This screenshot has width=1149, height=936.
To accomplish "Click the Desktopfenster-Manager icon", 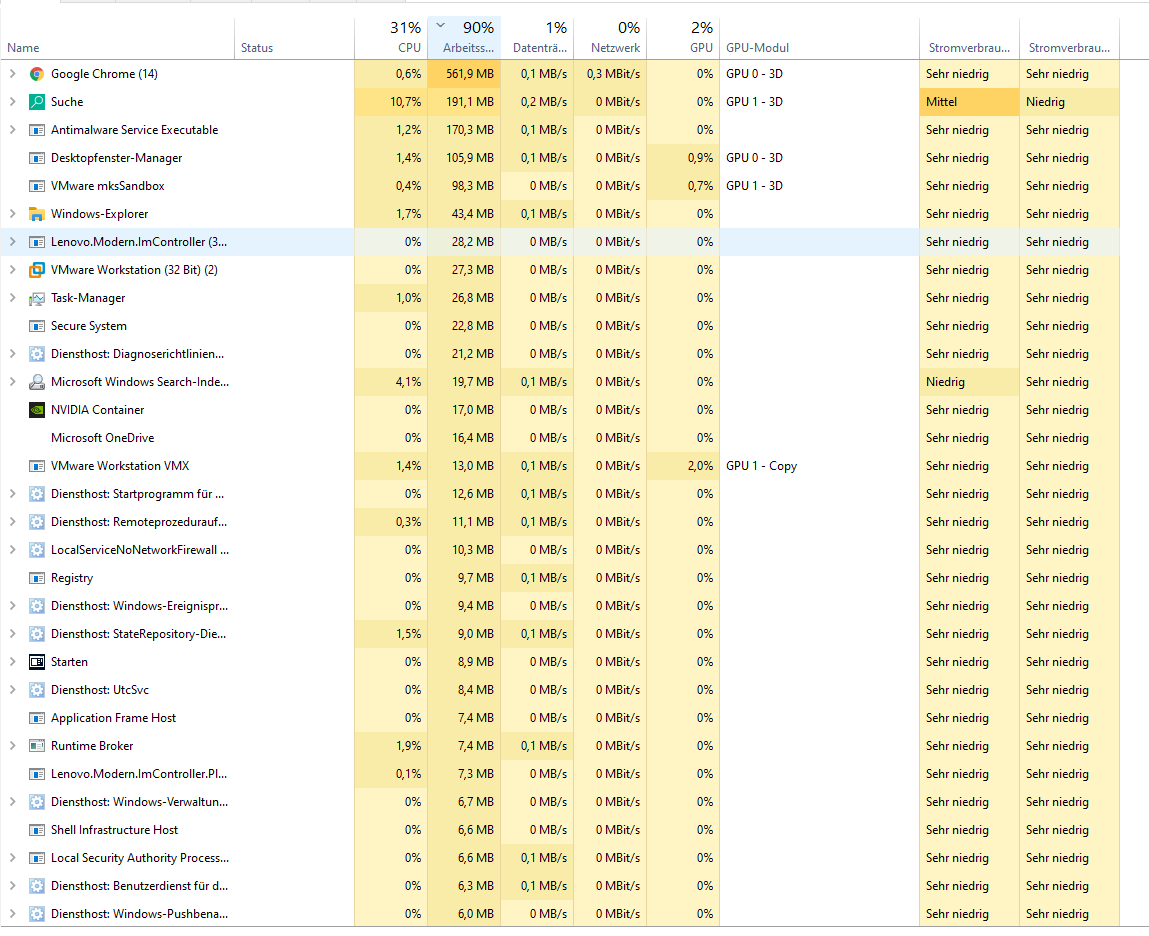I will point(37,158).
